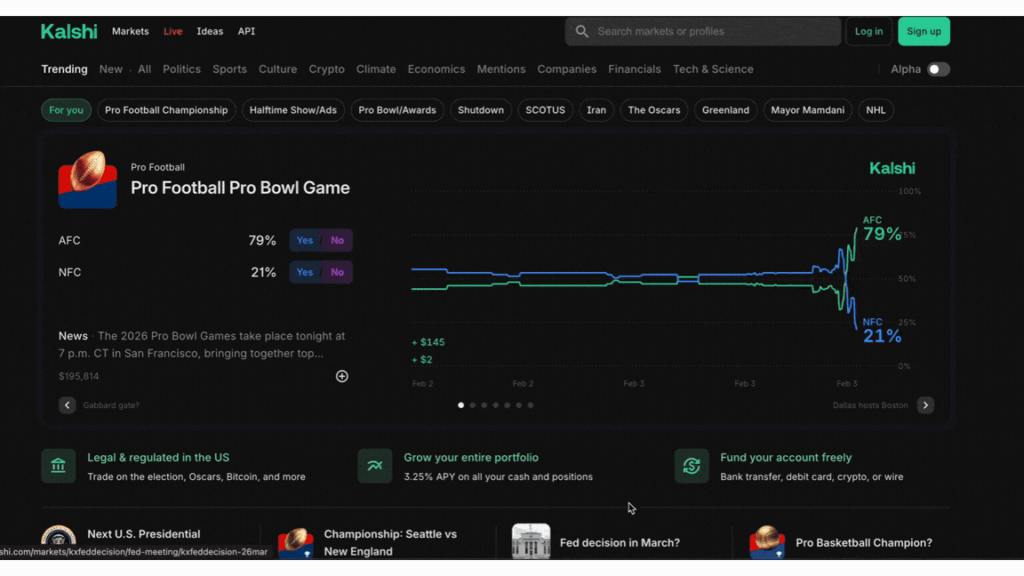Click the Fund your account freely icon
1024x576 pixels.
point(691,465)
